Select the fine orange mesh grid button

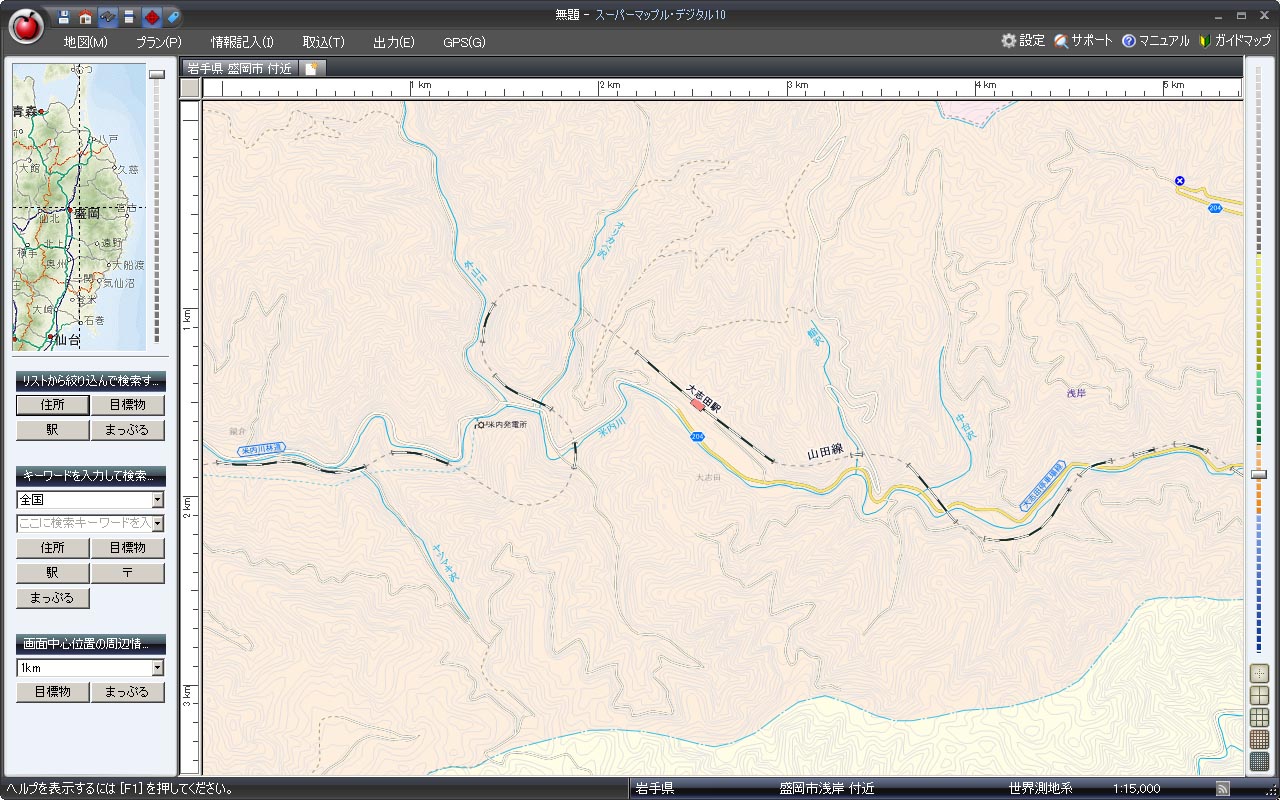[x=1259, y=739]
